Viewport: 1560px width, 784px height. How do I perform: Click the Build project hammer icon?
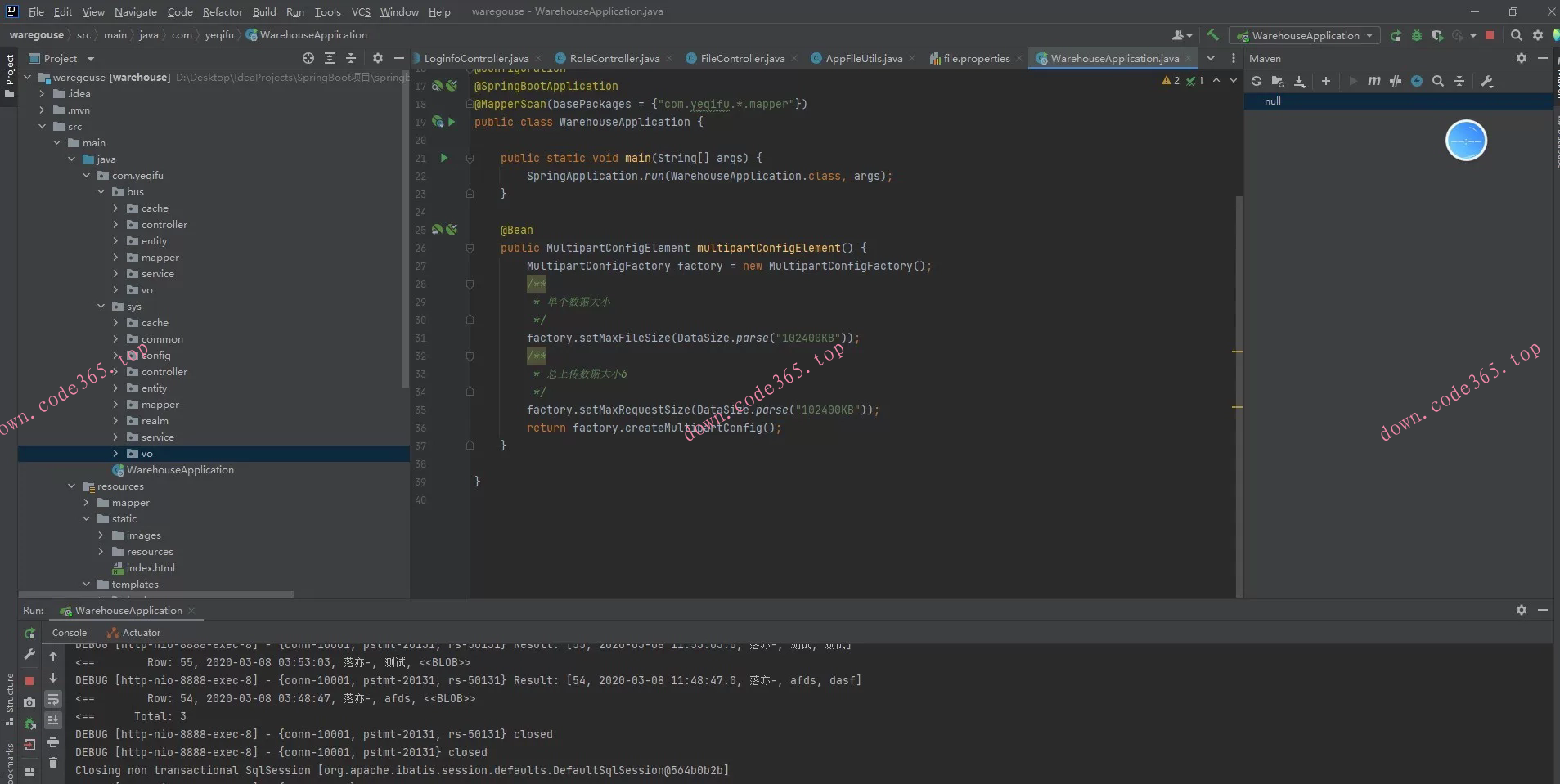(1212, 35)
